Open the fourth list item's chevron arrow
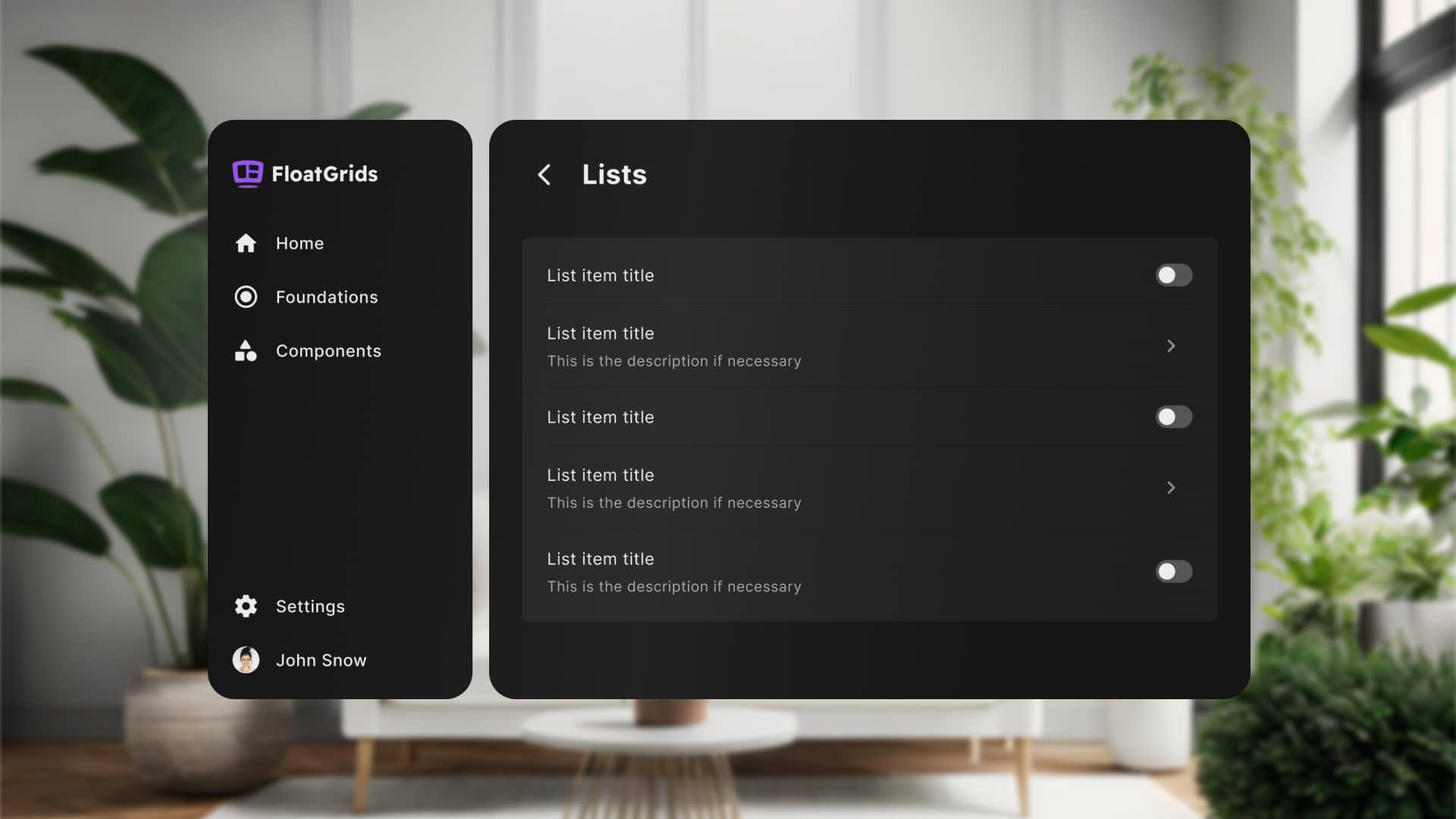 1171,488
